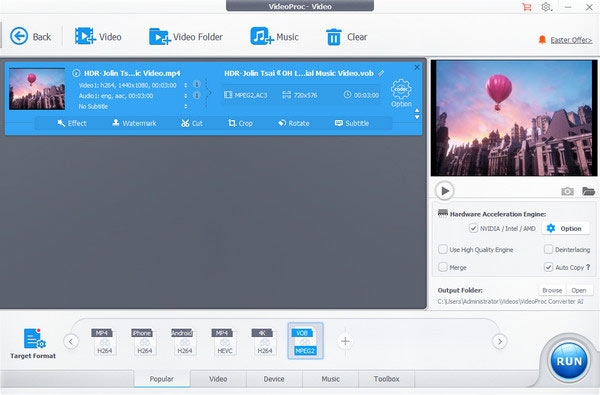Open the Easter Offer link
The image size is (600, 395).
571,40
